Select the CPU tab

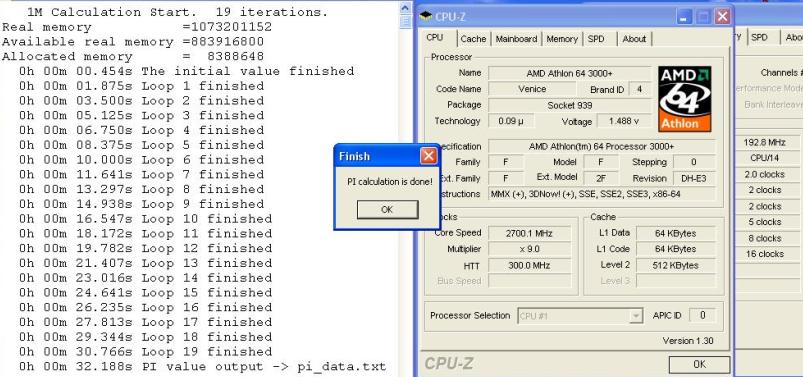click(x=435, y=38)
